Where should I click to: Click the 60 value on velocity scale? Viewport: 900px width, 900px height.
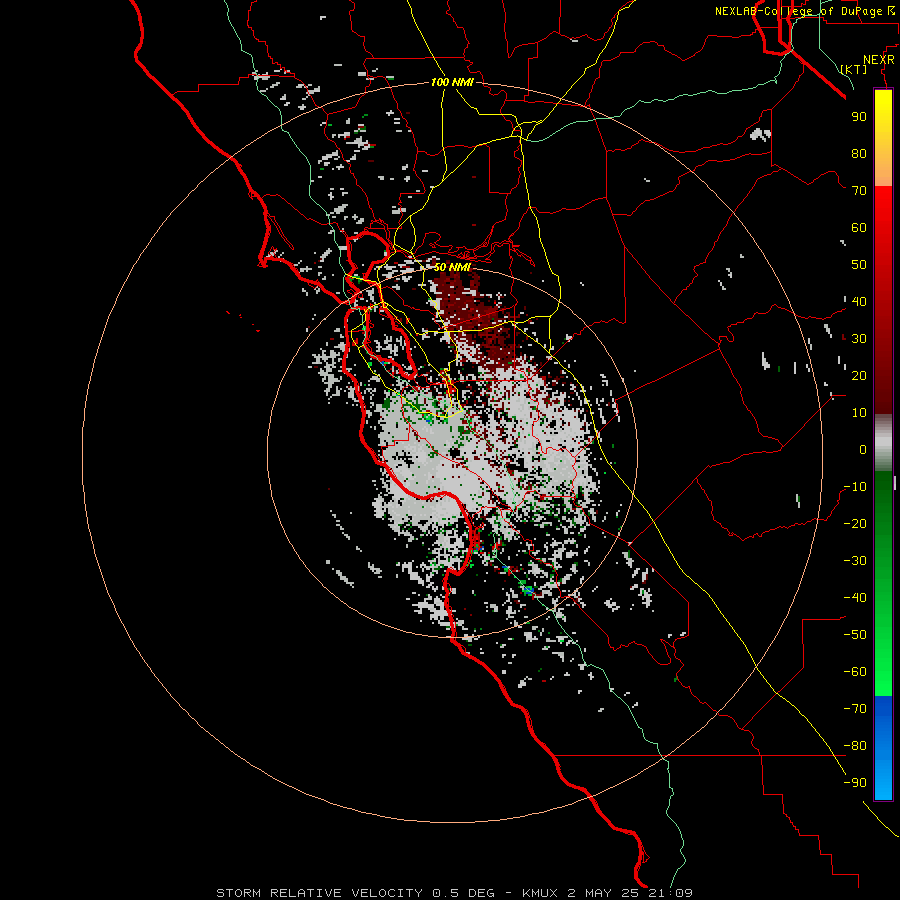tap(859, 227)
